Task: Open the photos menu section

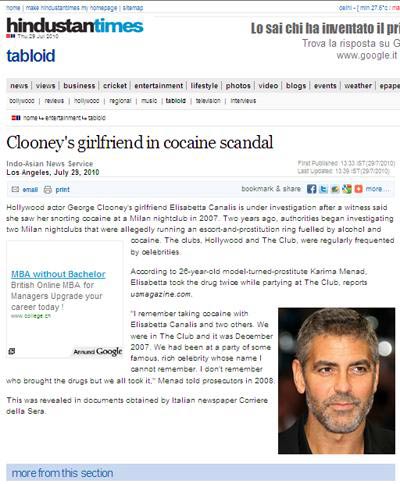Action: [x=238, y=86]
